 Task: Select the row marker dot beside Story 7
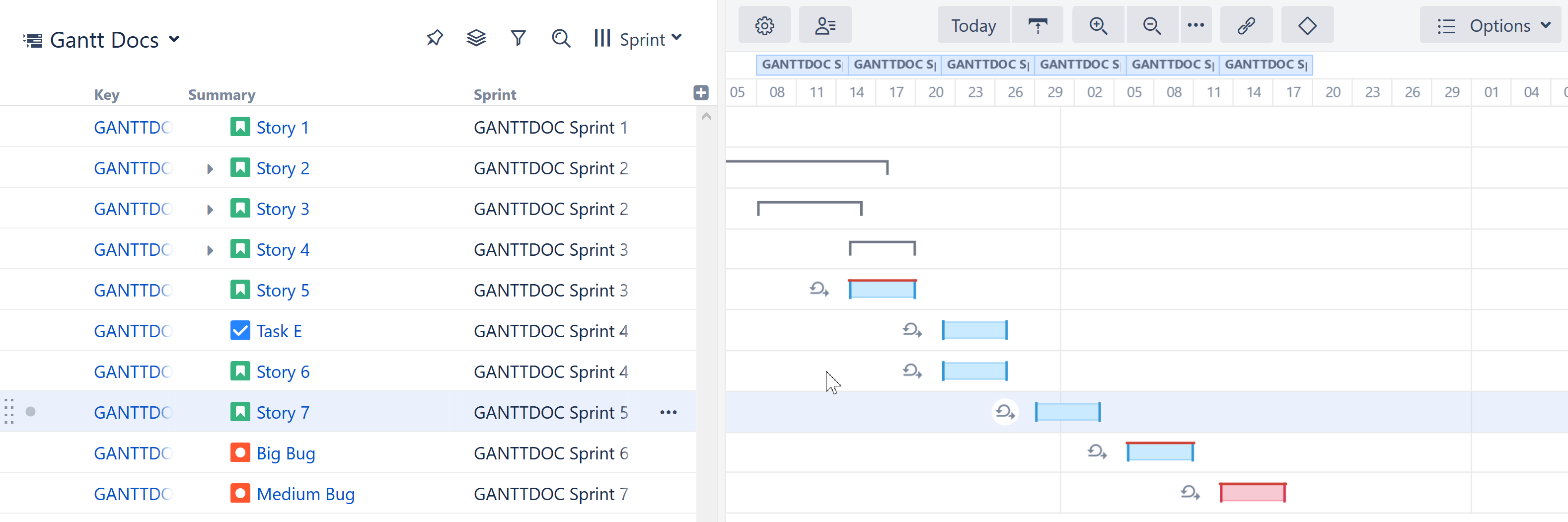click(x=30, y=411)
